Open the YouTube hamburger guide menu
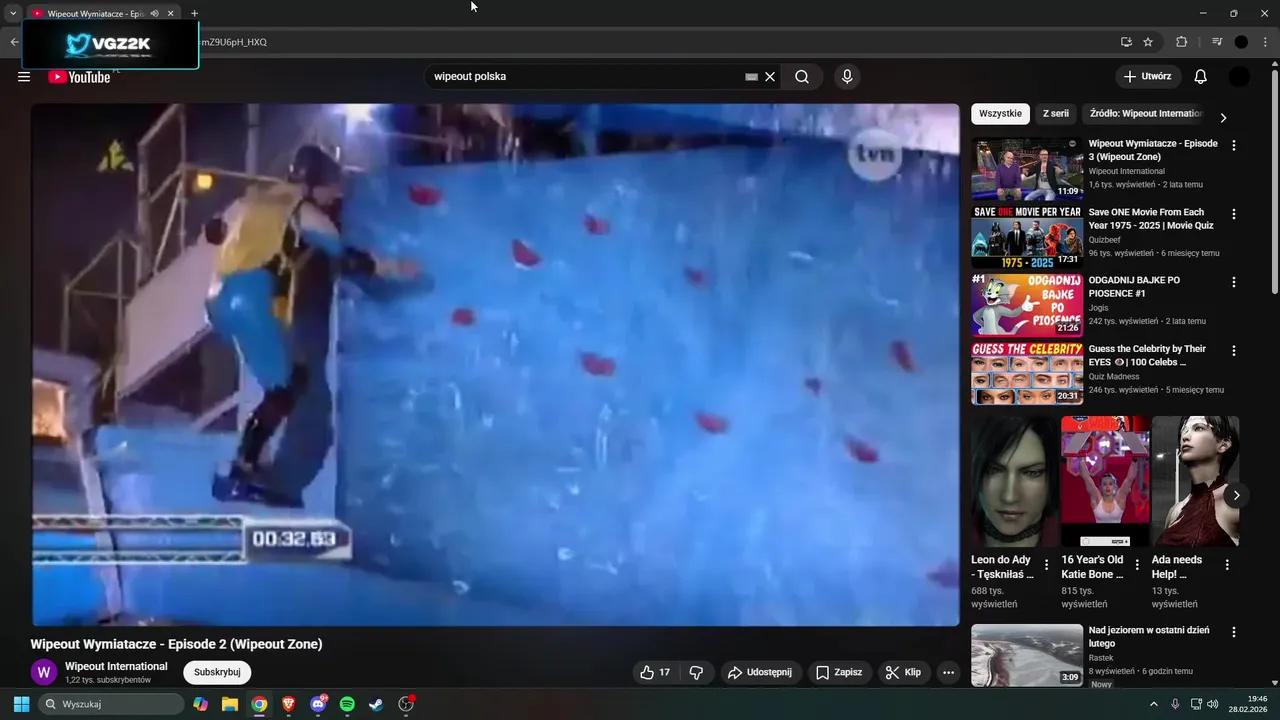 click(x=24, y=77)
